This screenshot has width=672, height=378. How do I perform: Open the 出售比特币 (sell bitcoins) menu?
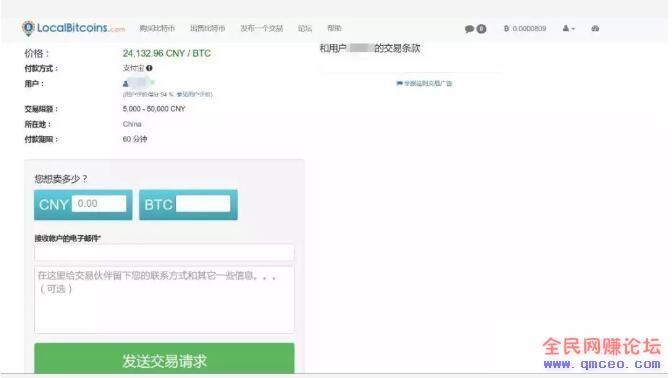coord(207,28)
